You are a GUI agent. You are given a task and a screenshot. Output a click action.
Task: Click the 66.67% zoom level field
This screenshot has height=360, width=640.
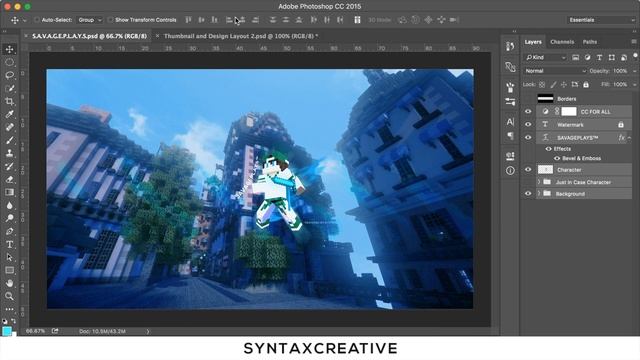point(36,331)
